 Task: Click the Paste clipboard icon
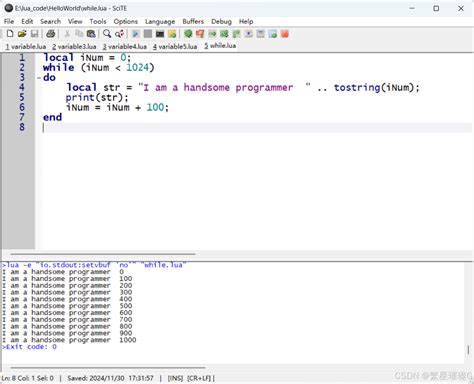pos(91,34)
